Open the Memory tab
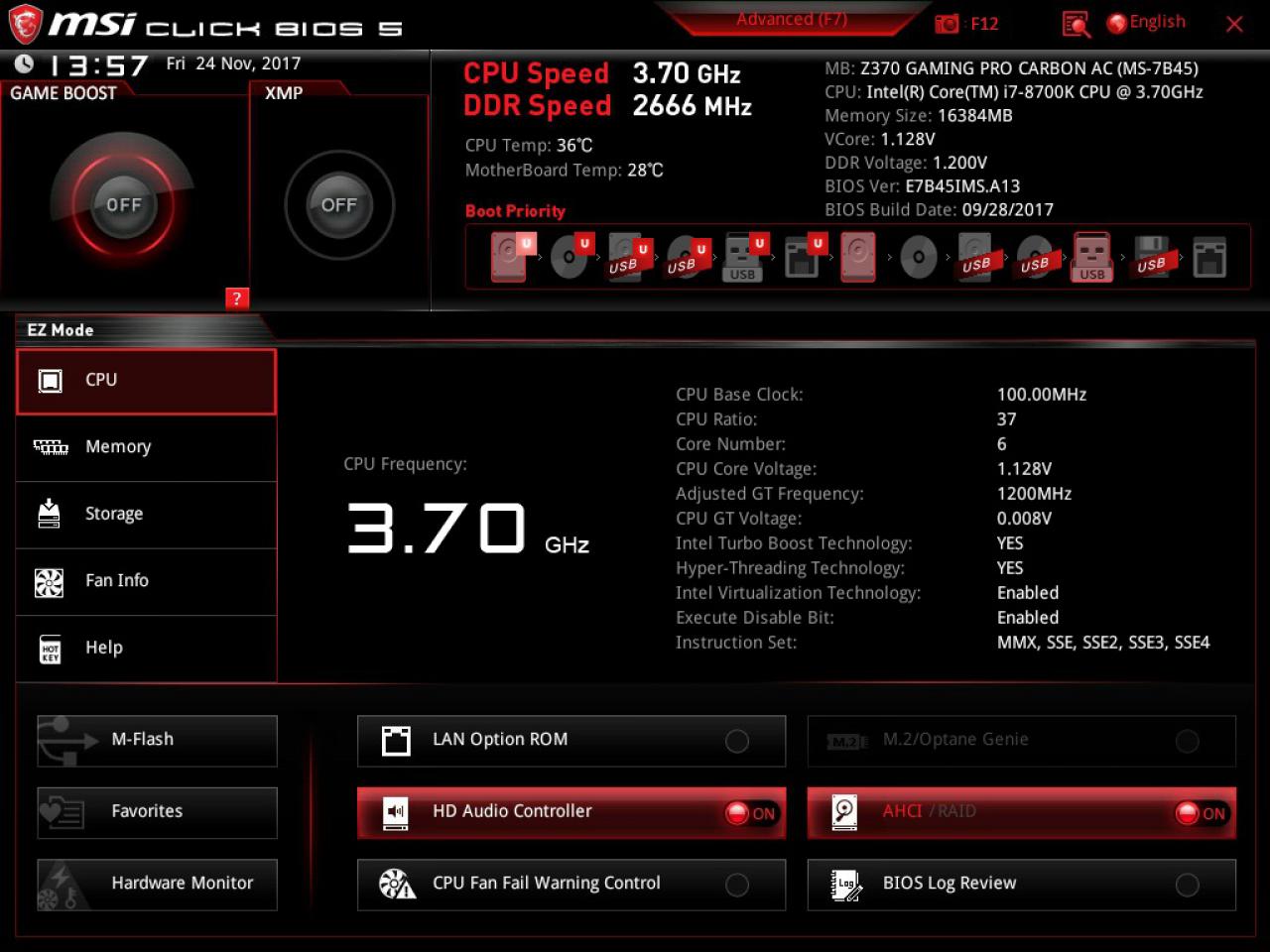This screenshot has height=952, width=1270. 146,448
